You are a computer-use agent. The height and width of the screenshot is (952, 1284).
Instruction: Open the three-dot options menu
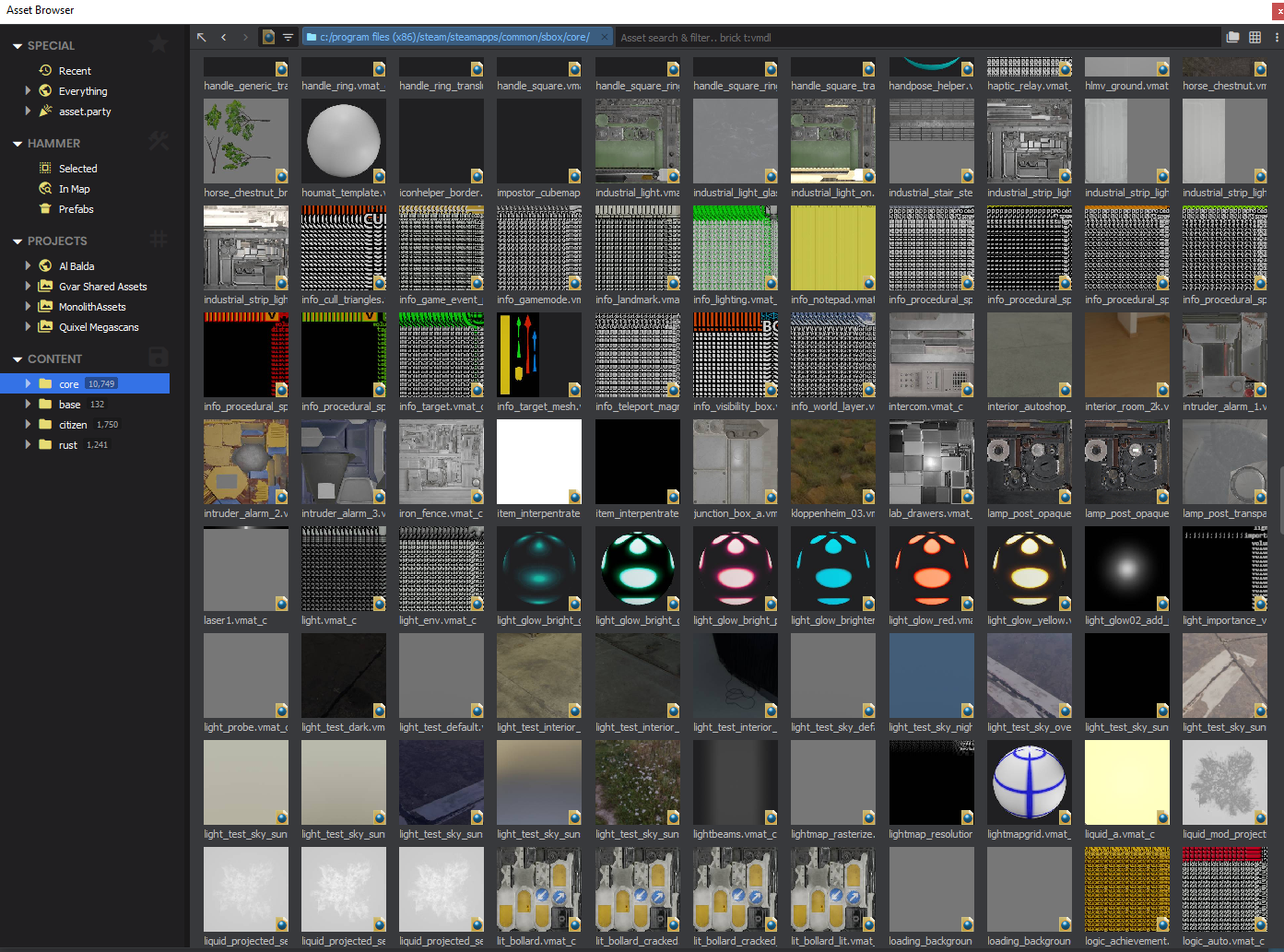pyautogui.click(x=1278, y=37)
